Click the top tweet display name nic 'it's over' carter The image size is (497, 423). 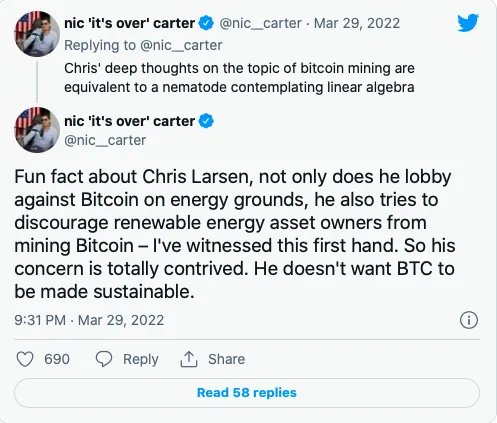129,23
